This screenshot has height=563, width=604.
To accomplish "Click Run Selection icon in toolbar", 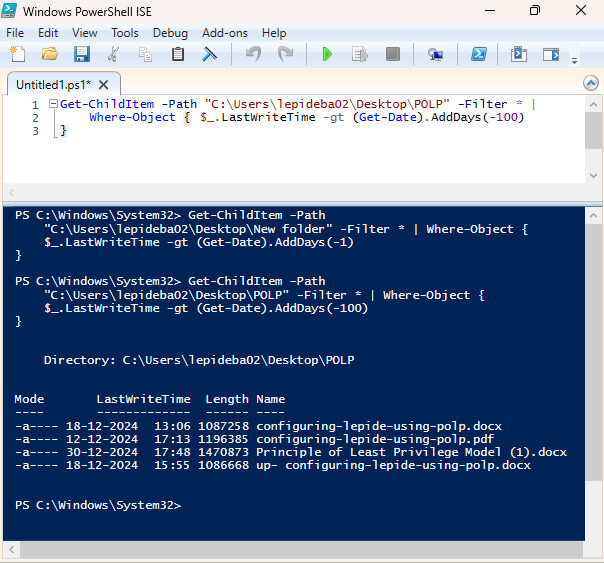I will coord(359,54).
